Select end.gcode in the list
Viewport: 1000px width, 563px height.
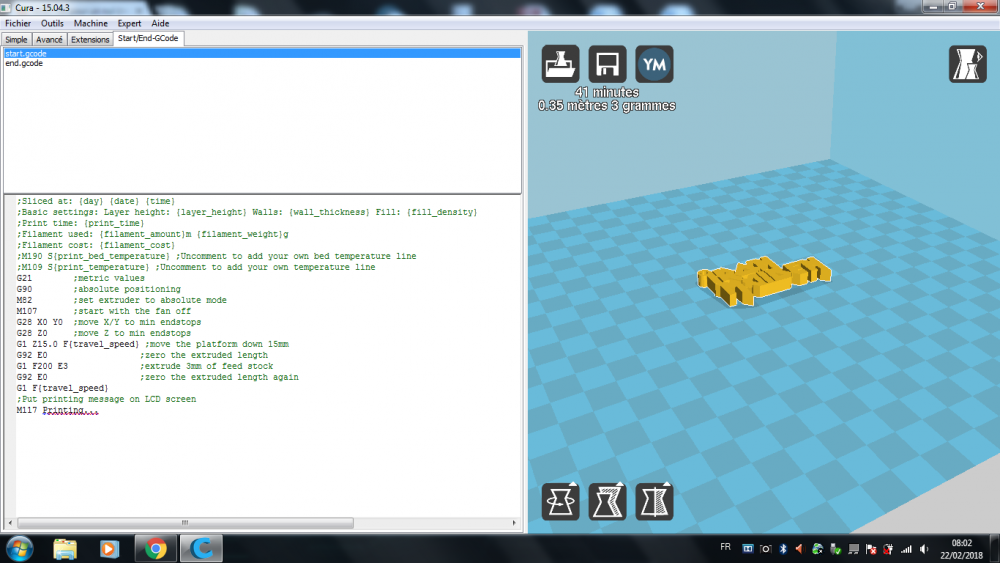click(262, 63)
